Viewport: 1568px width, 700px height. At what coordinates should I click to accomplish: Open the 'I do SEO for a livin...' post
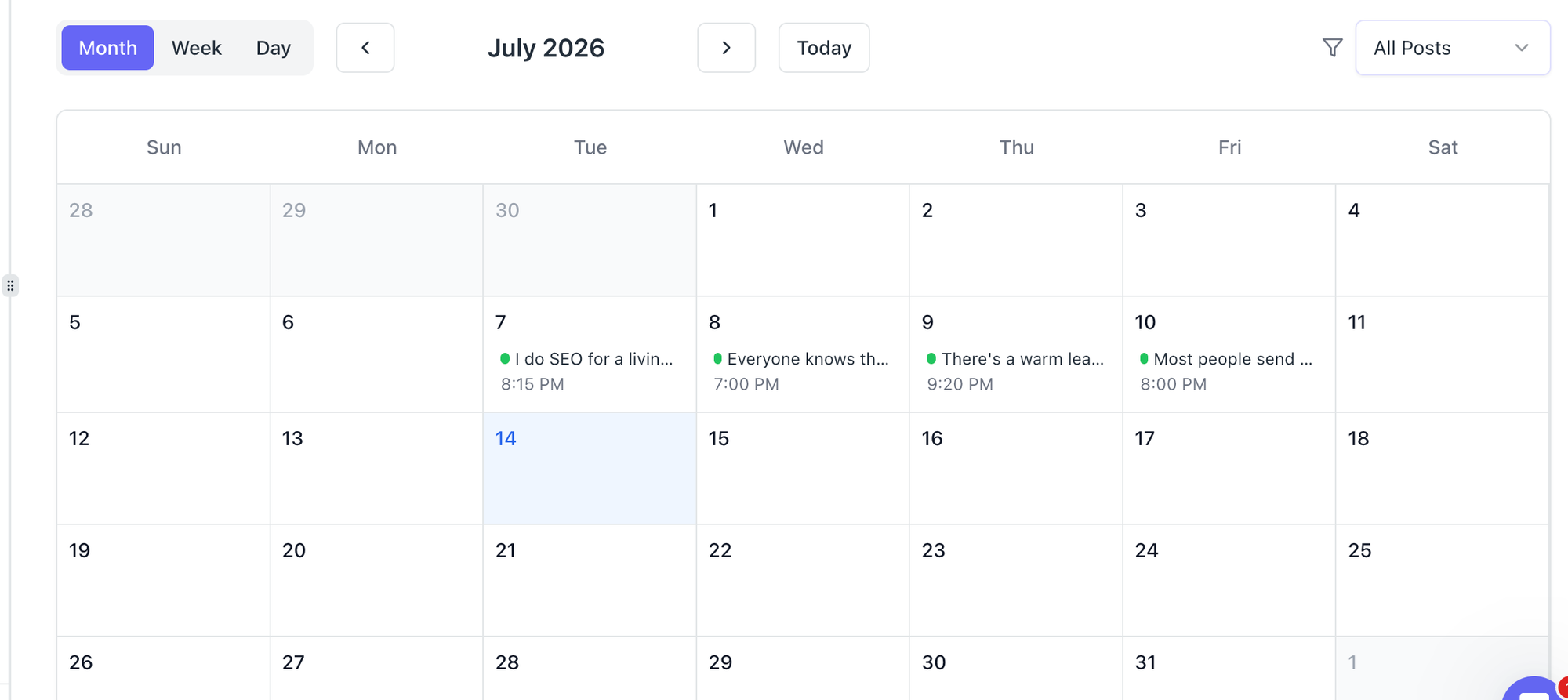pyautogui.click(x=587, y=371)
